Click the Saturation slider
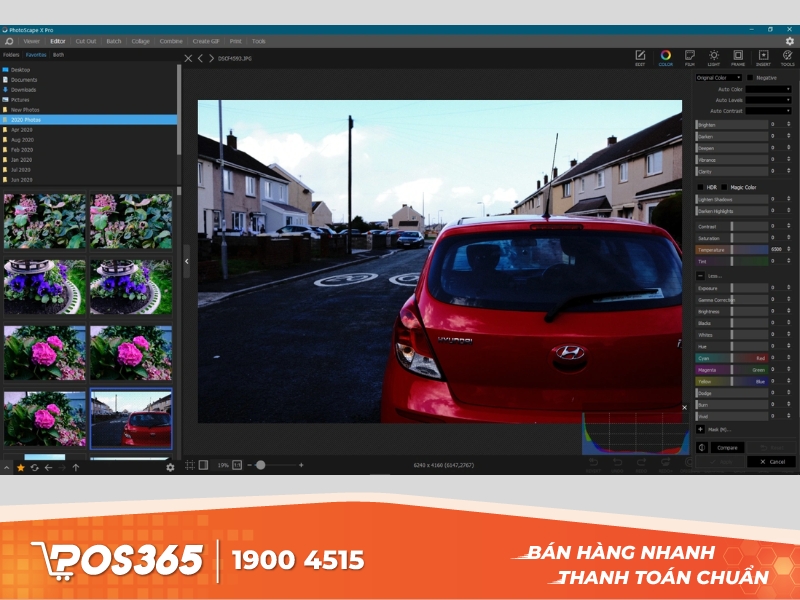 click(732, 238)
